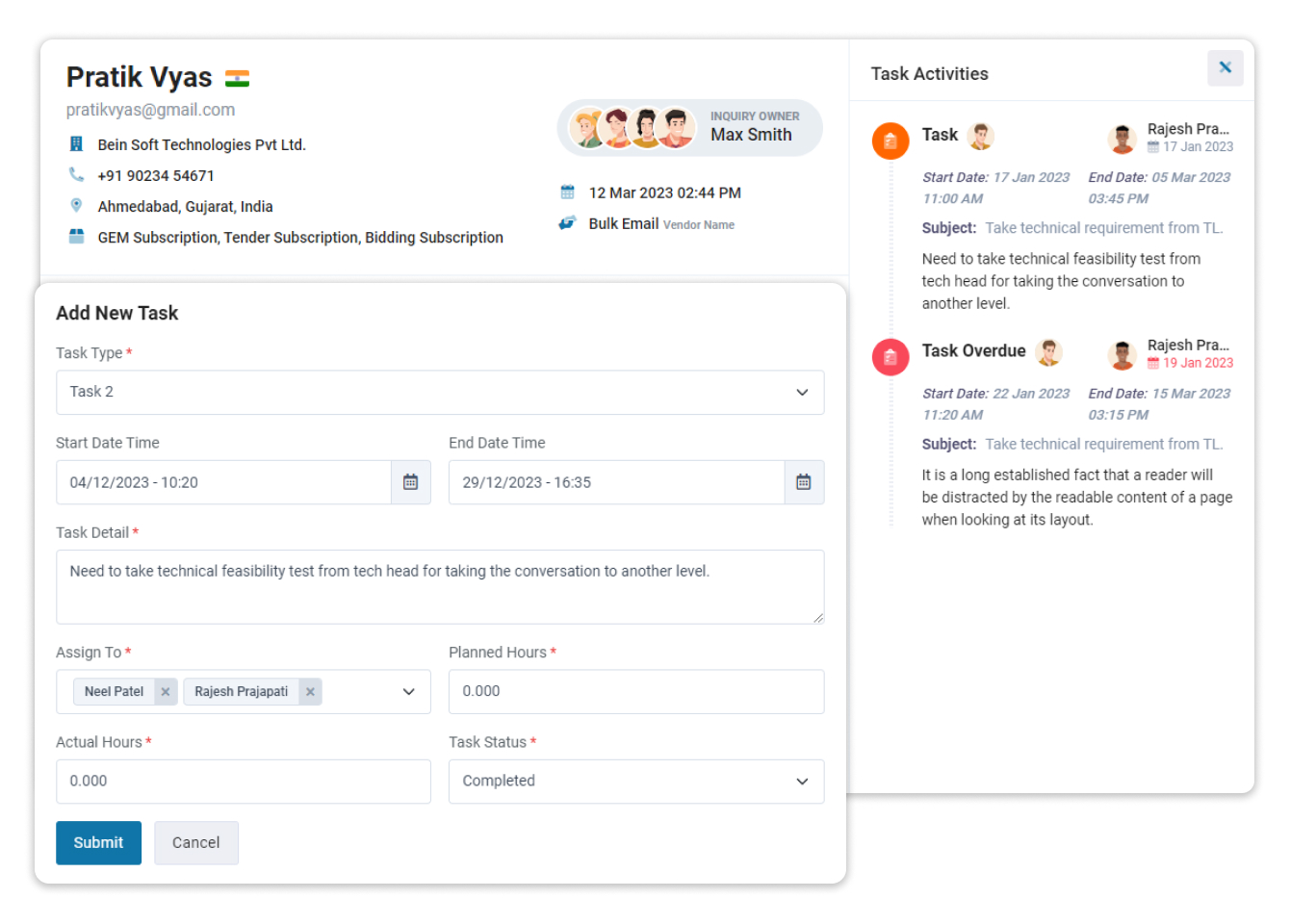
Task: Expand the Task Type dropdown
Action: pyautogui.click(x=801, y=393)
